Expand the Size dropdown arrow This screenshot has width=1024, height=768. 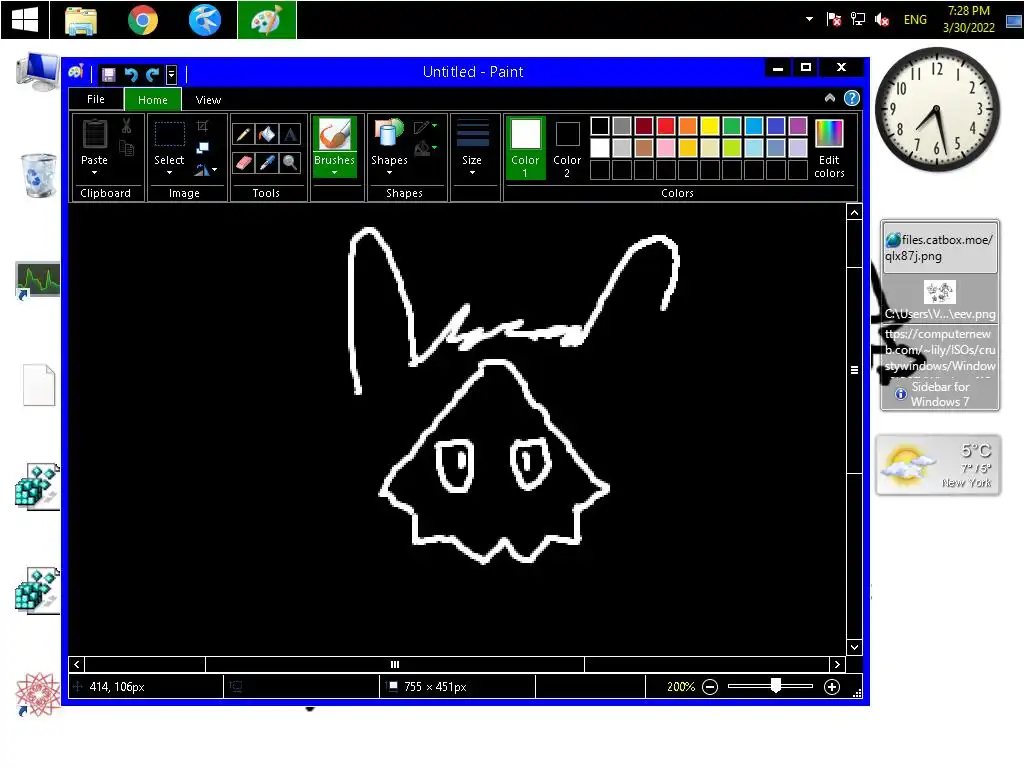(472, 172)
